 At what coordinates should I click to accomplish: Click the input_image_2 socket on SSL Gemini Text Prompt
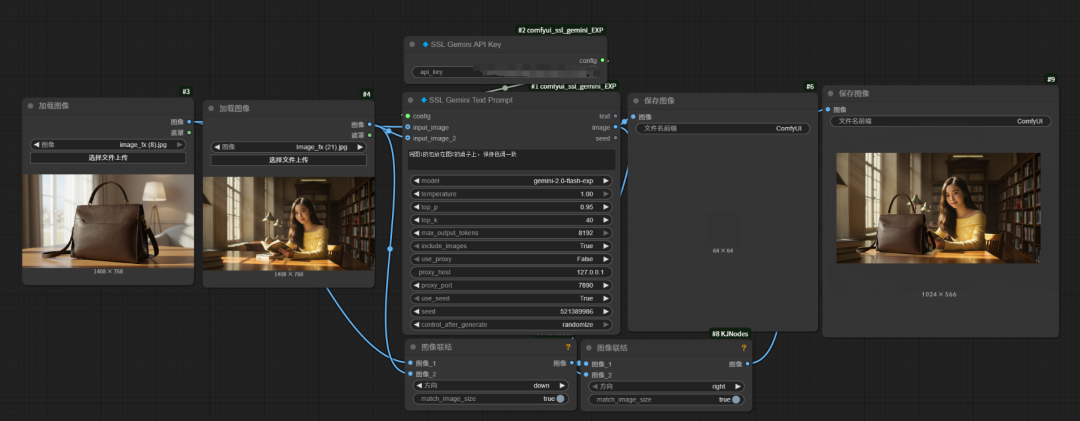coord(408,138)
